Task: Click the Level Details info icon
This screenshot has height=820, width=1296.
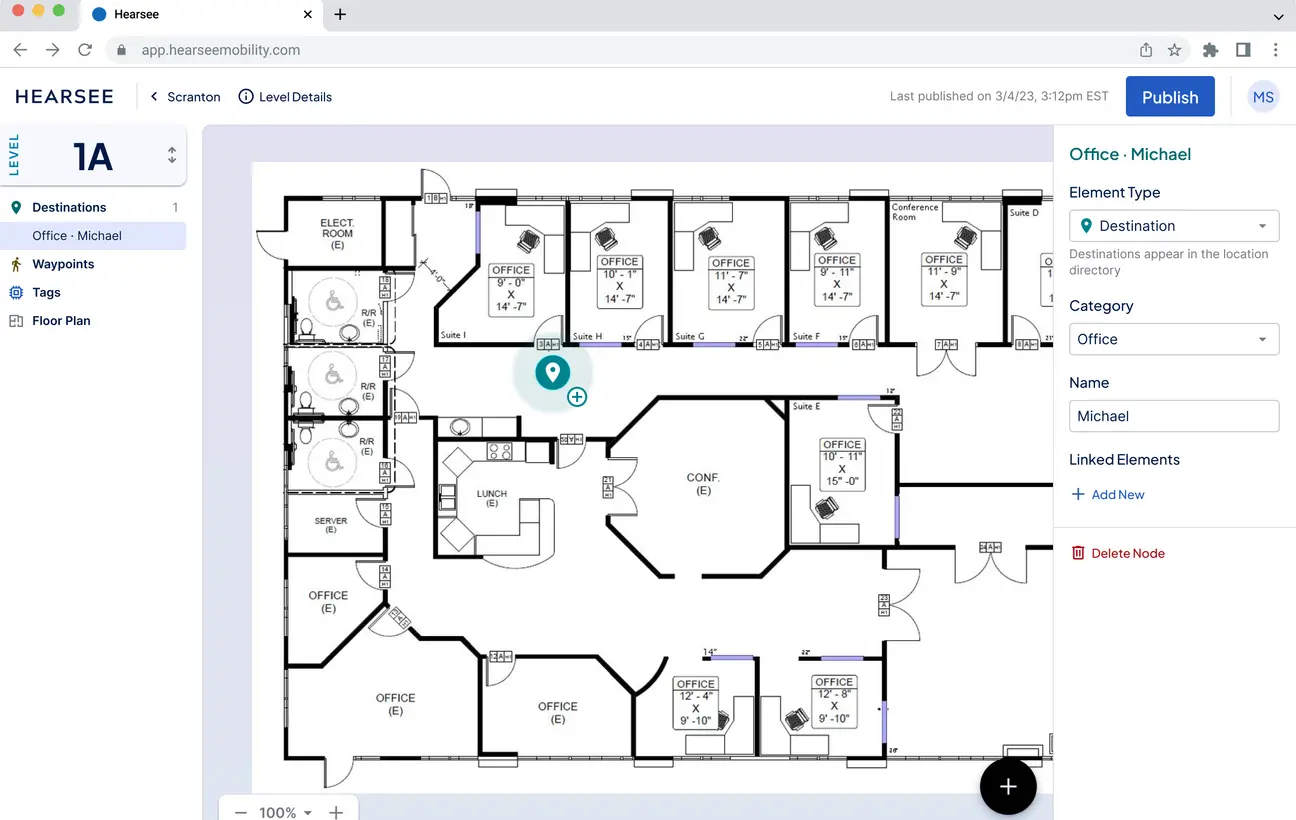Action: coord(246,96)
